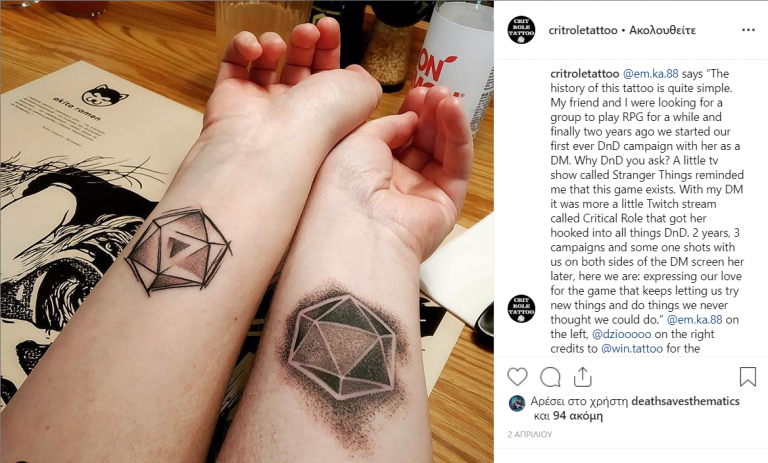Open second @em.ka.88 mention near caption end
This screenshot has width=768, height=463.
695,319
